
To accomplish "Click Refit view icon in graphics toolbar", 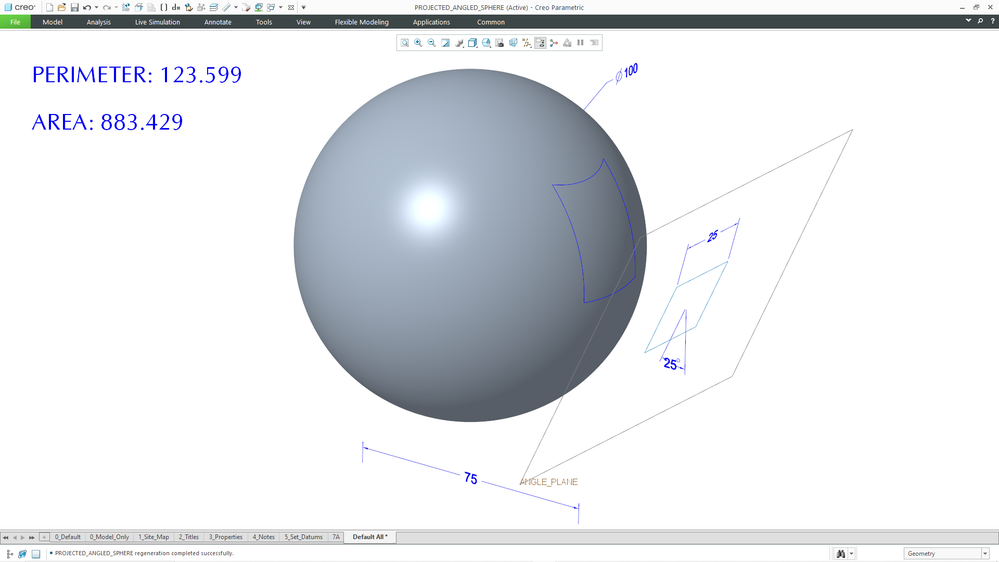I will pos(405,43).
